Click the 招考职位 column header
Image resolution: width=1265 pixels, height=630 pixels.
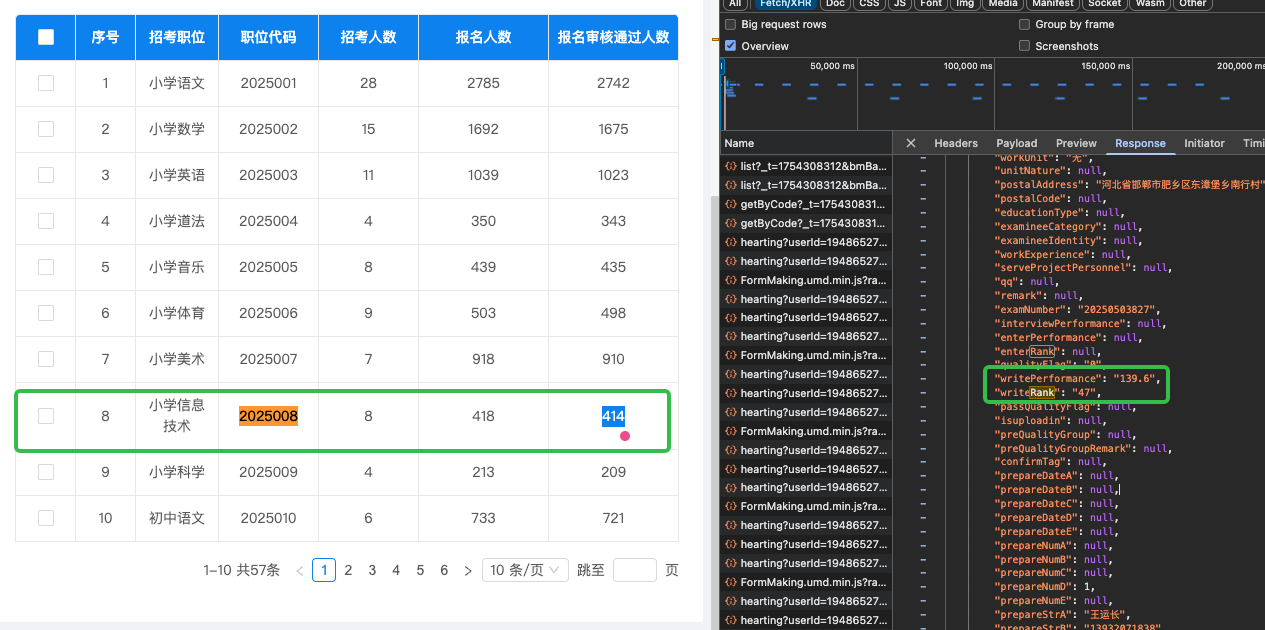click(x=177, y=38)
